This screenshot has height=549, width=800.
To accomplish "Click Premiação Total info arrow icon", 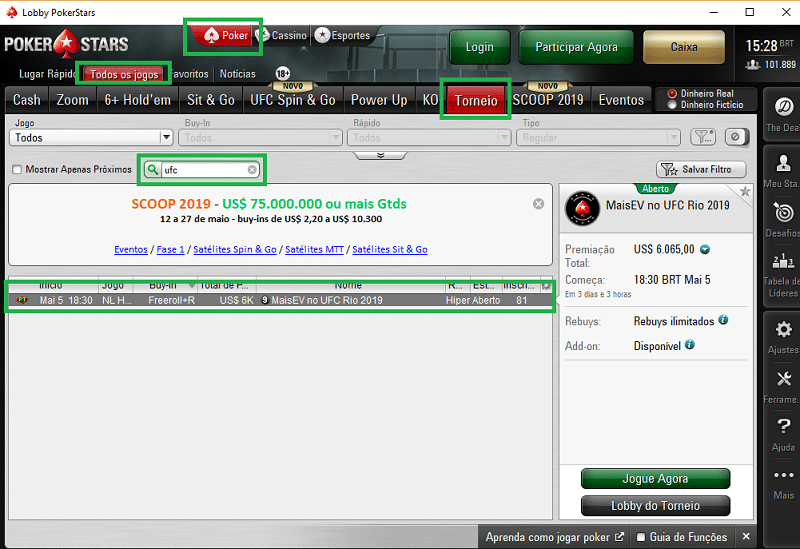I will [x=705, y=249].
